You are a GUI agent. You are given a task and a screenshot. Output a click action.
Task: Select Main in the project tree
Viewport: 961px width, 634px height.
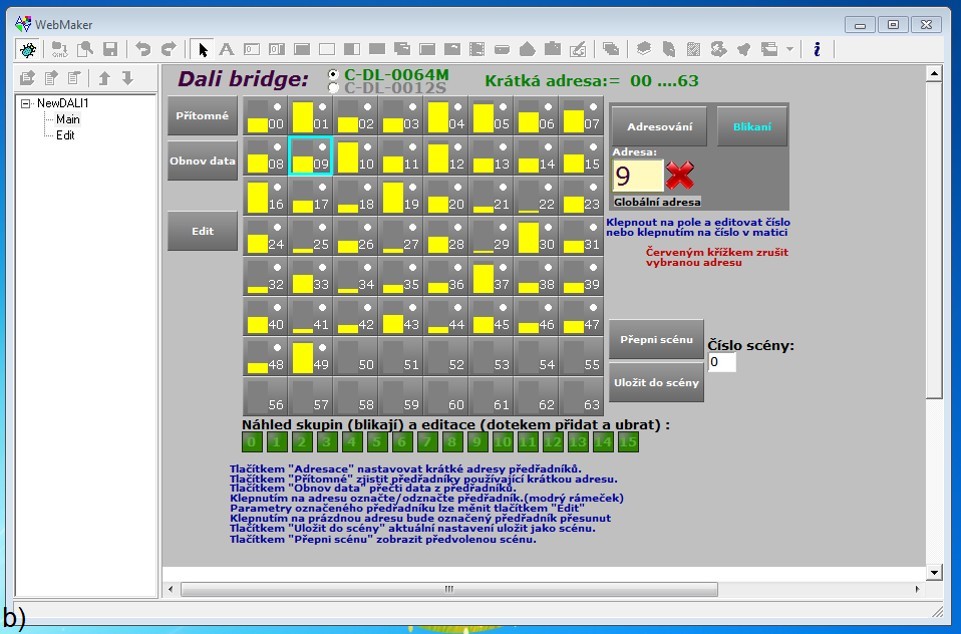[x=67, y=120]
